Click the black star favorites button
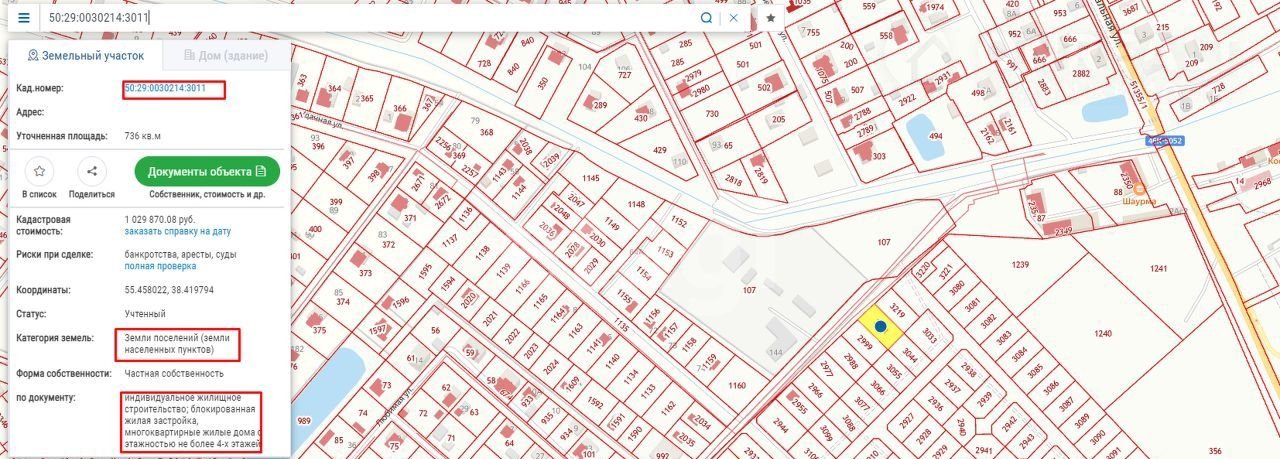The image size is (1280, 459). pyautogui.click(x=771, y=18)
